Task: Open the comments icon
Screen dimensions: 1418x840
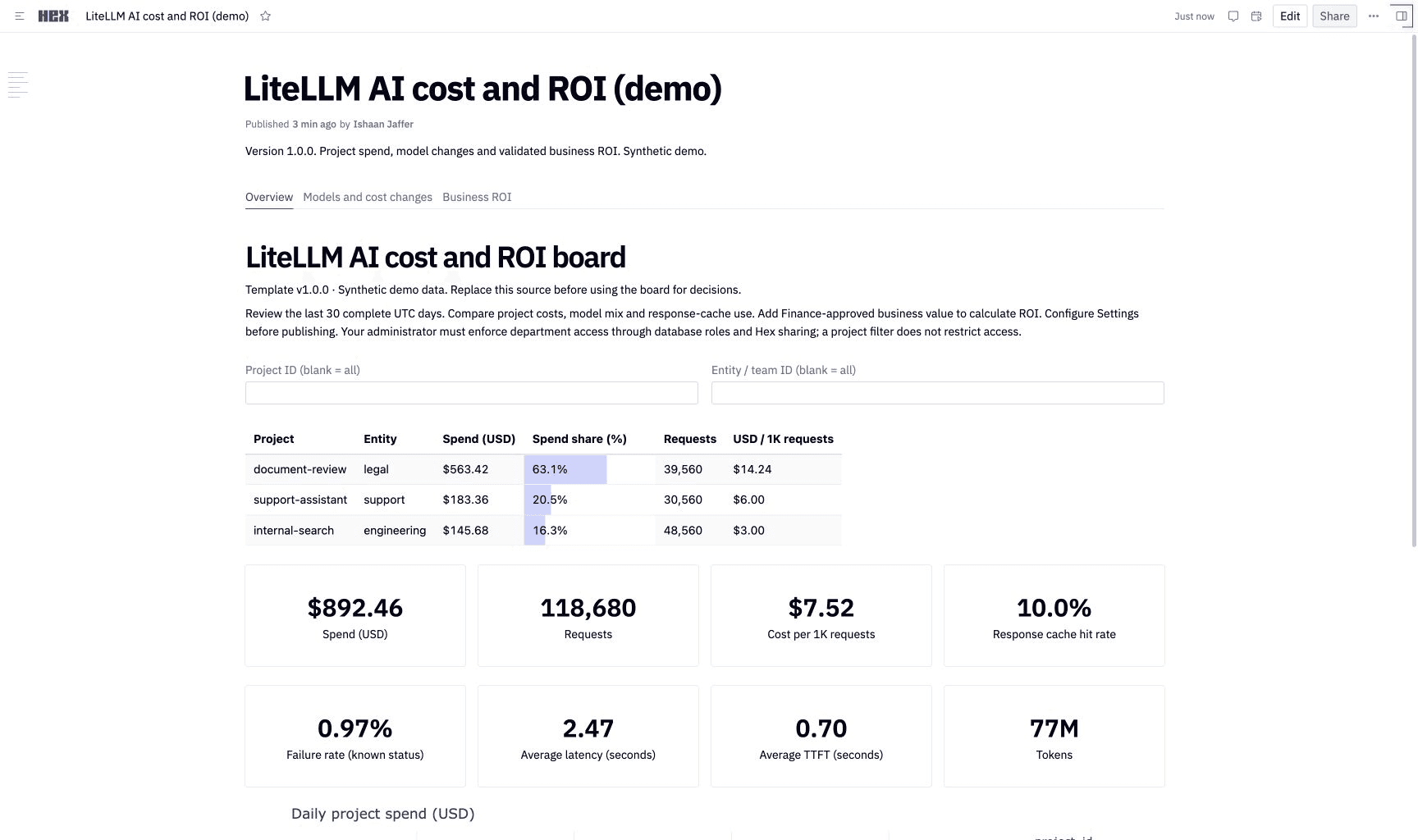Action: tap(1233, 16)
